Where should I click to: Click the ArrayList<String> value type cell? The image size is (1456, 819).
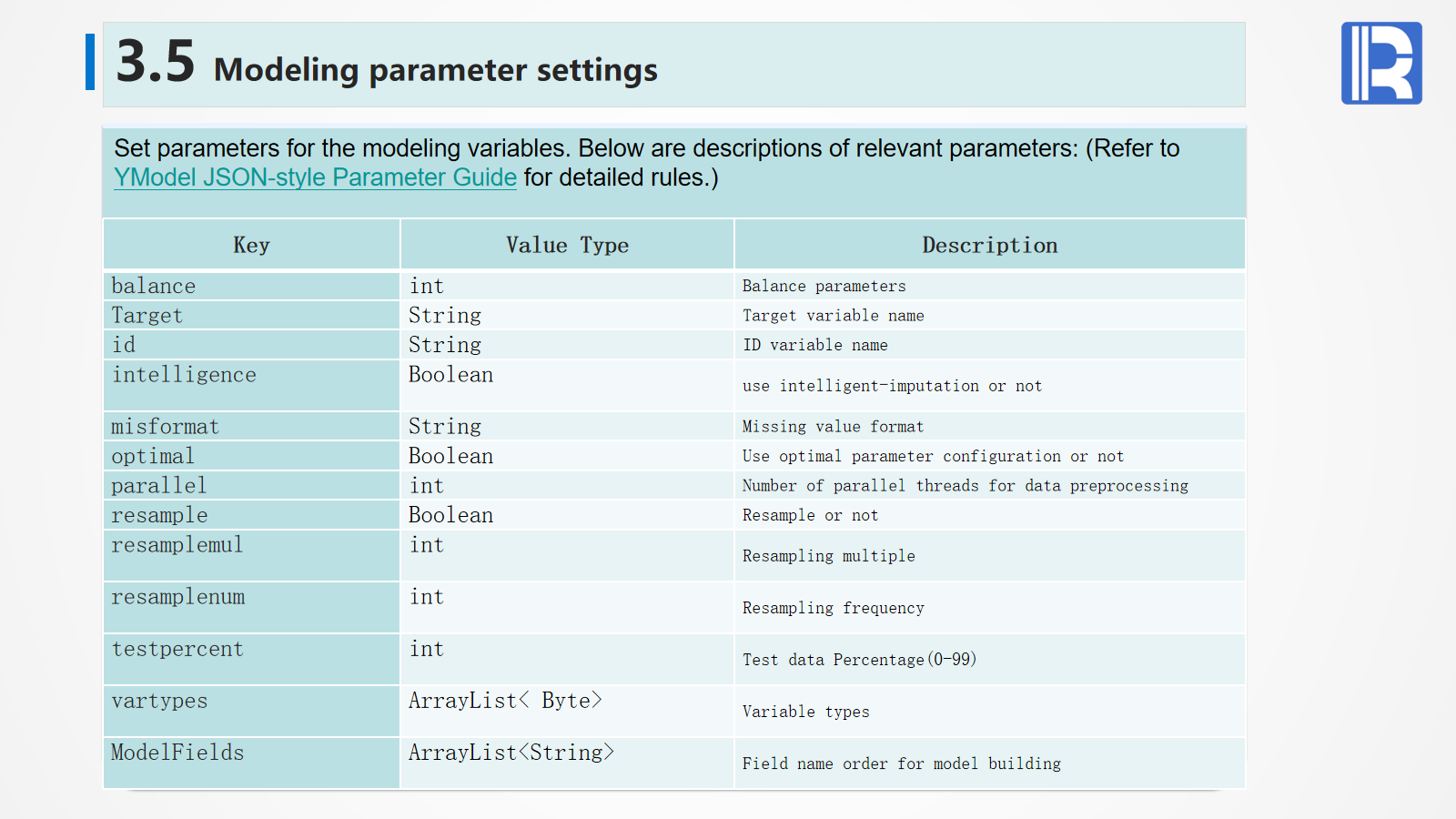pos(511,753)
